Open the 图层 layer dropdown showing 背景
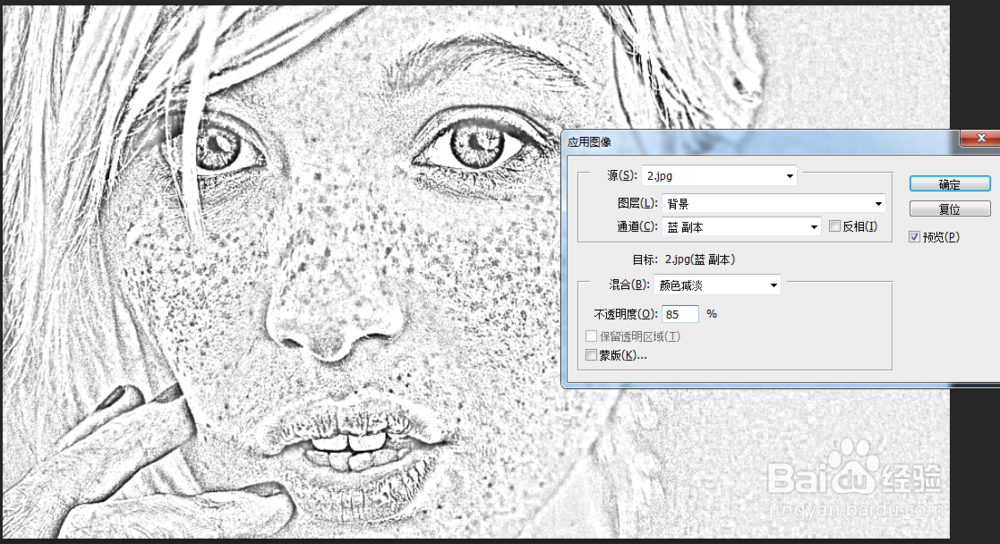 point(774,203)
